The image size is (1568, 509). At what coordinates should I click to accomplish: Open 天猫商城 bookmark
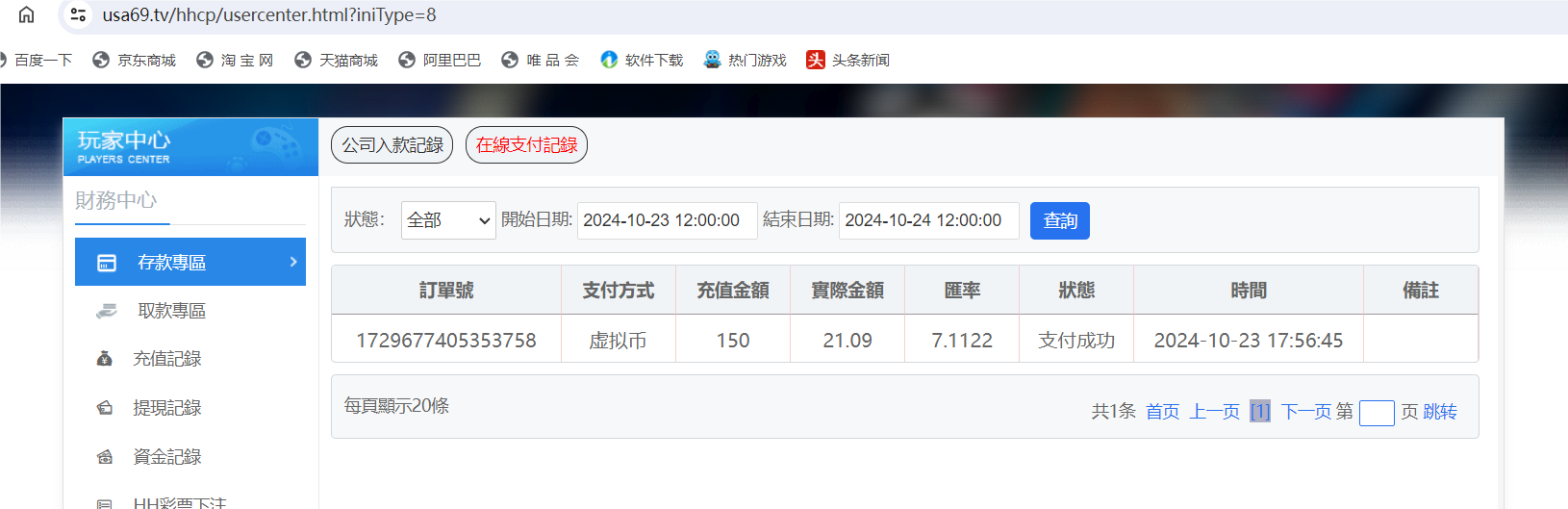[337, 60]
